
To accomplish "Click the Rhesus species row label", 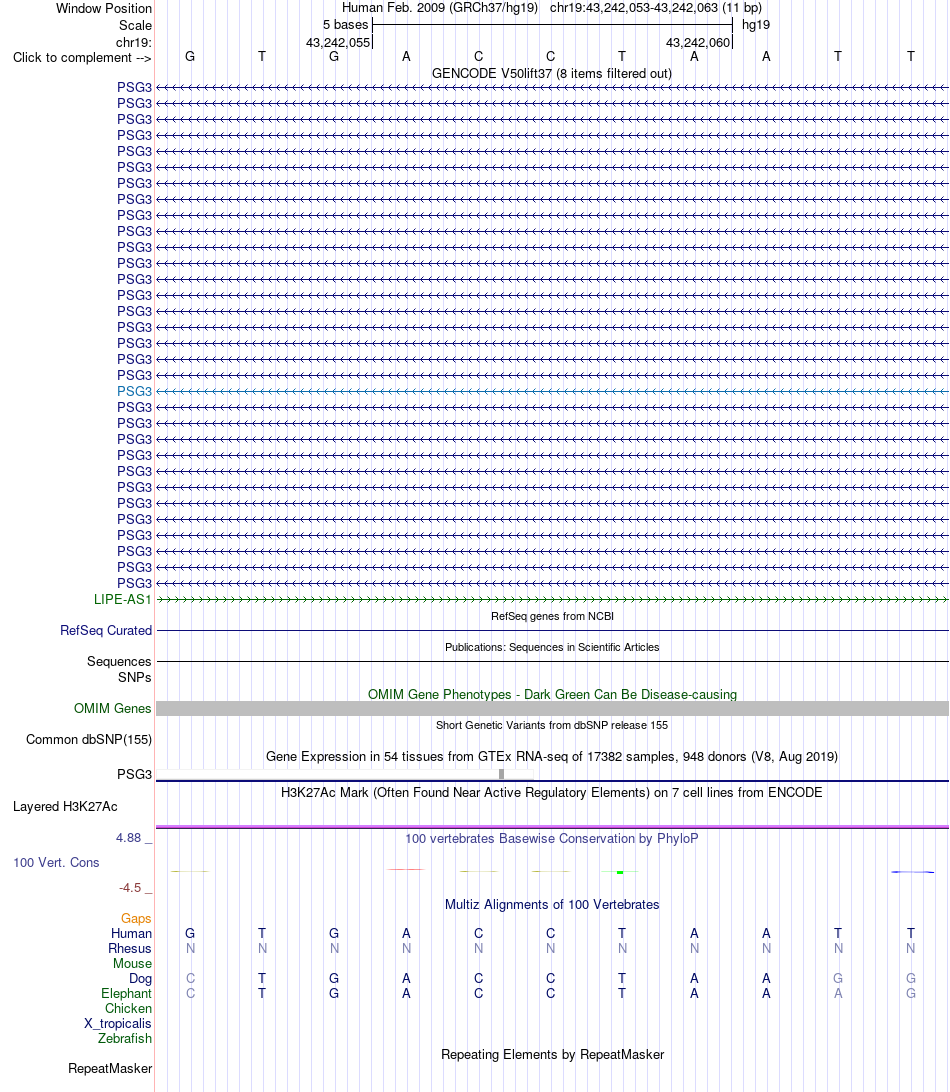I will [x=130, y=949].
